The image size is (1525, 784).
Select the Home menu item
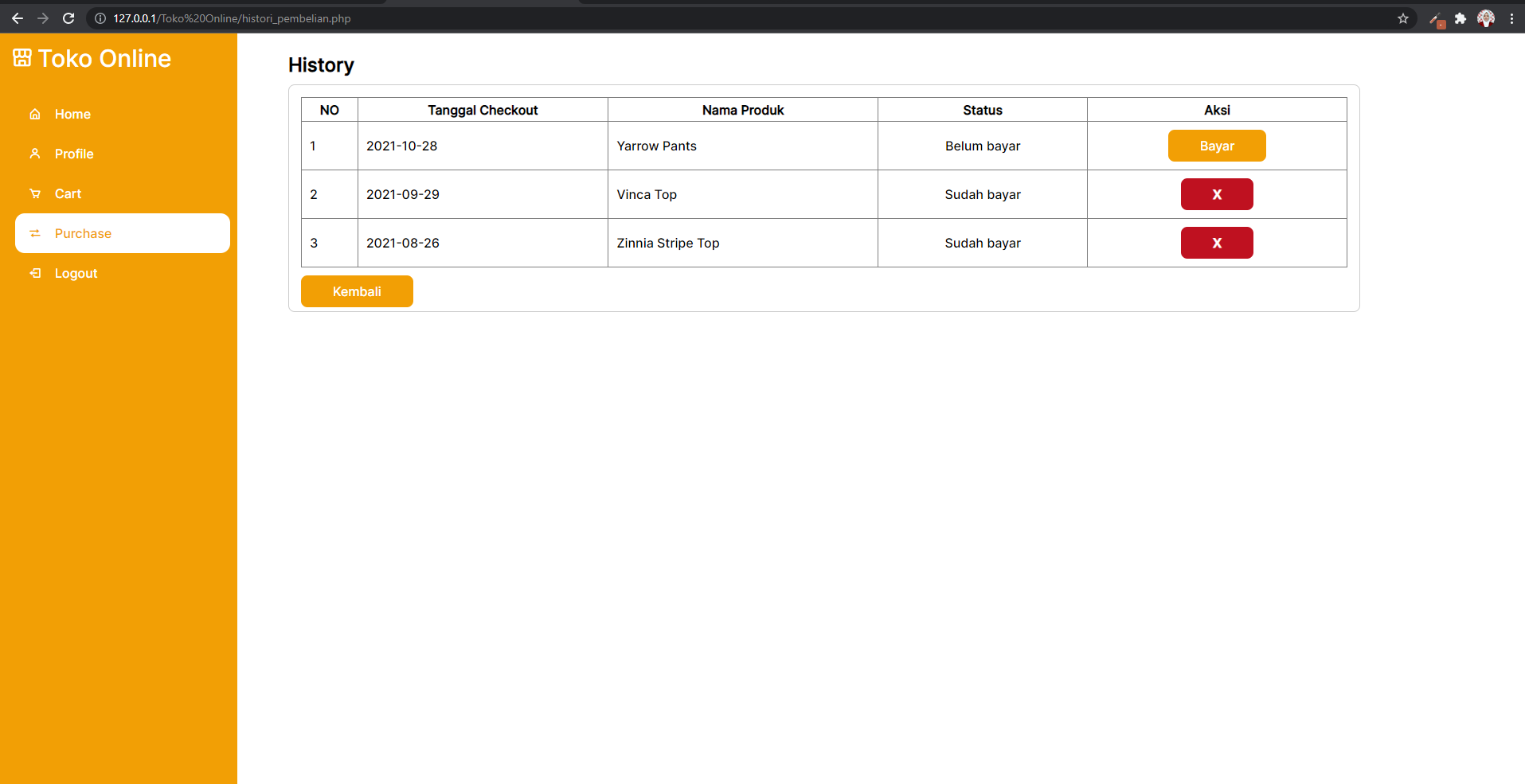coord(72,114)
